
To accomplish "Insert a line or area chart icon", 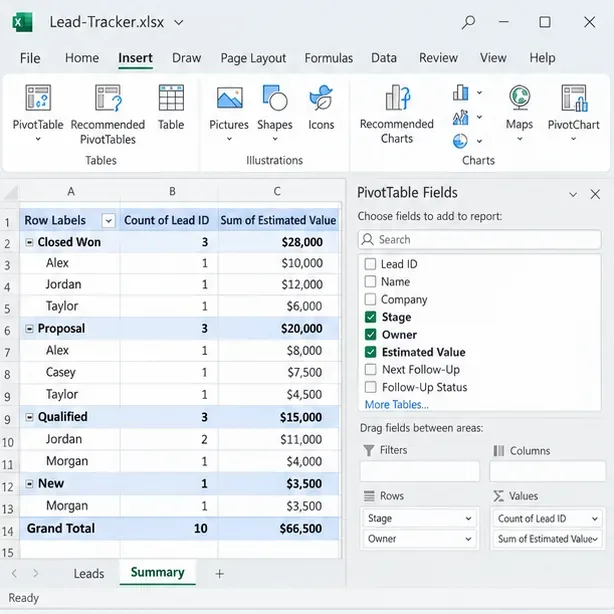I will (461, 117).
